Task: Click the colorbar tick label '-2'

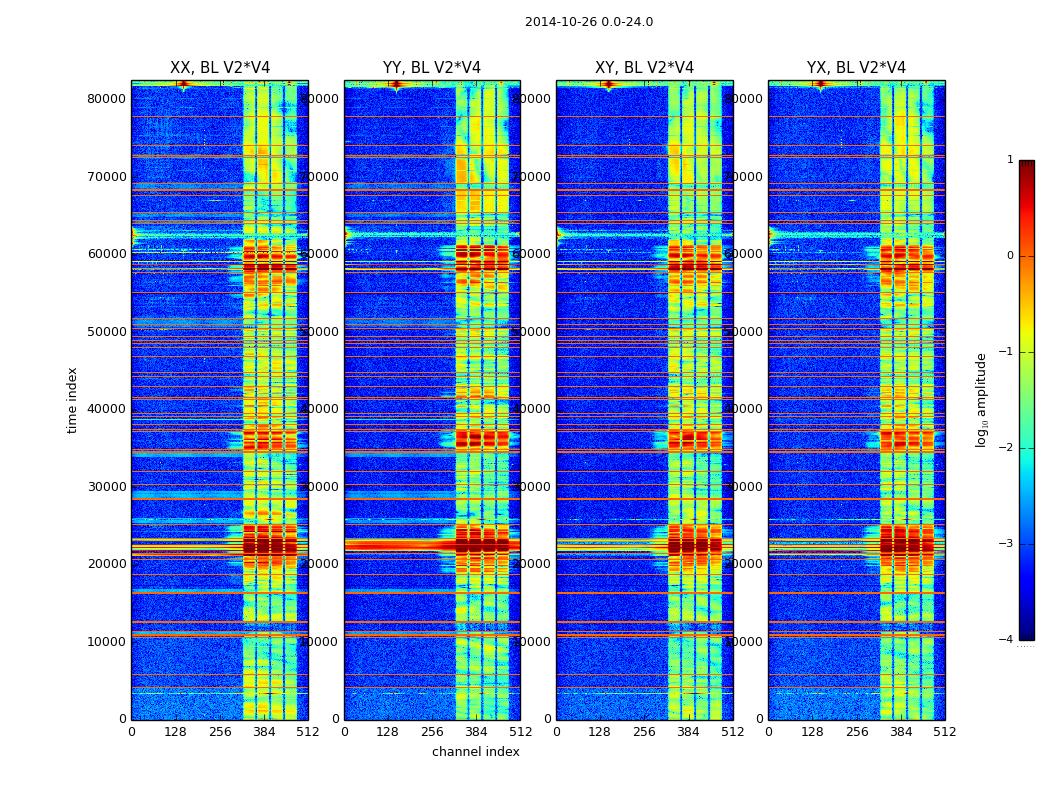Action: tap(1008, 448)
